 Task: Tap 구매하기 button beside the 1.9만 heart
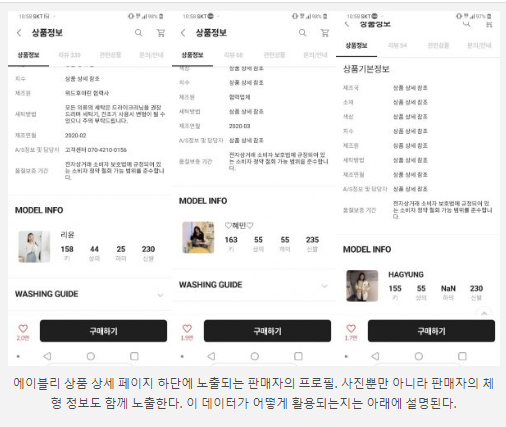267,331
